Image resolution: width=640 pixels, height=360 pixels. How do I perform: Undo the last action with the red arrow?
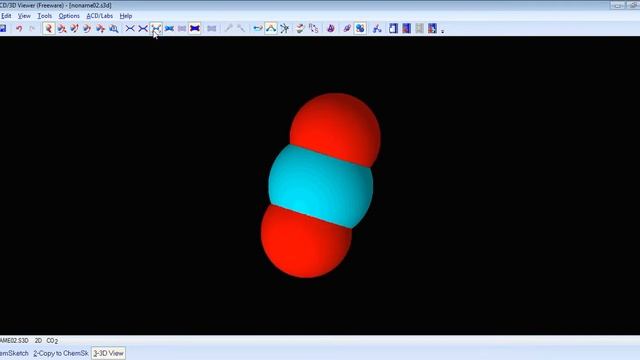pyautogui.click(x=19, y=28)
